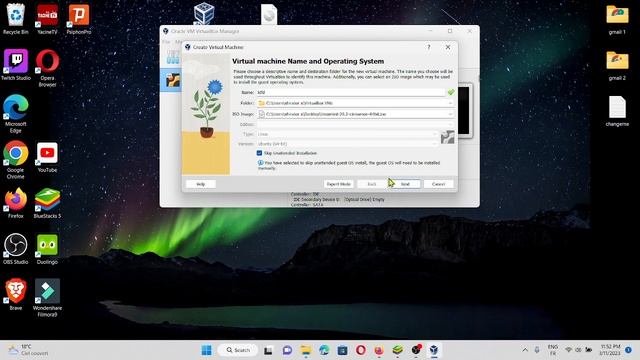Expand the Folder path dropdown
This screenshot has height=360, width=640.
click(x=450, y=103)
